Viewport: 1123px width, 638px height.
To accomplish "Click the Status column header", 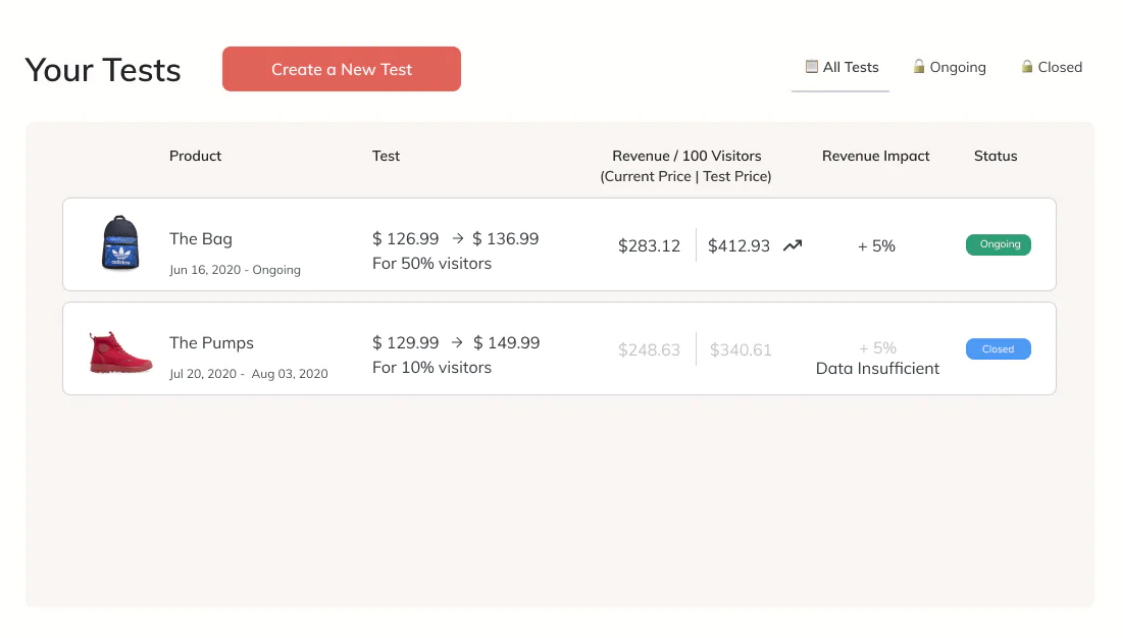I will pyautogui.click(x=996, y=155).
